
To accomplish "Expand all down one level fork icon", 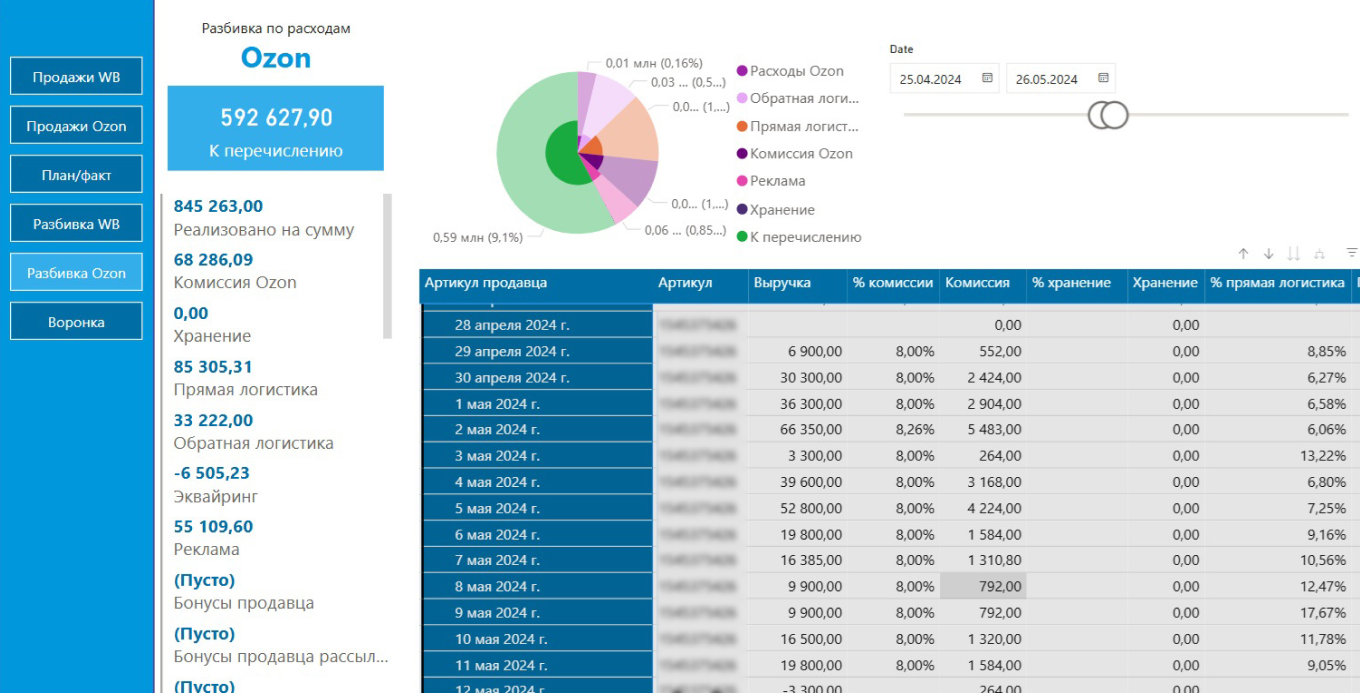I will [1319, 254].
